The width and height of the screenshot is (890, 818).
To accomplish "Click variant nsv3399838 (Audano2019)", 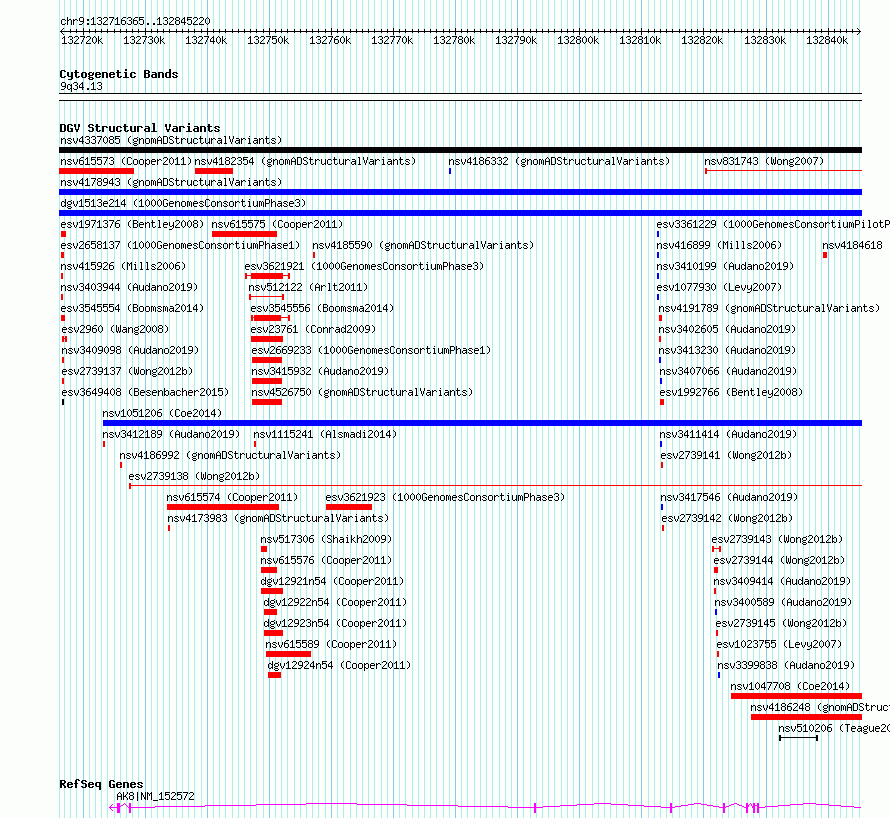I will click(x=786, y=665).
